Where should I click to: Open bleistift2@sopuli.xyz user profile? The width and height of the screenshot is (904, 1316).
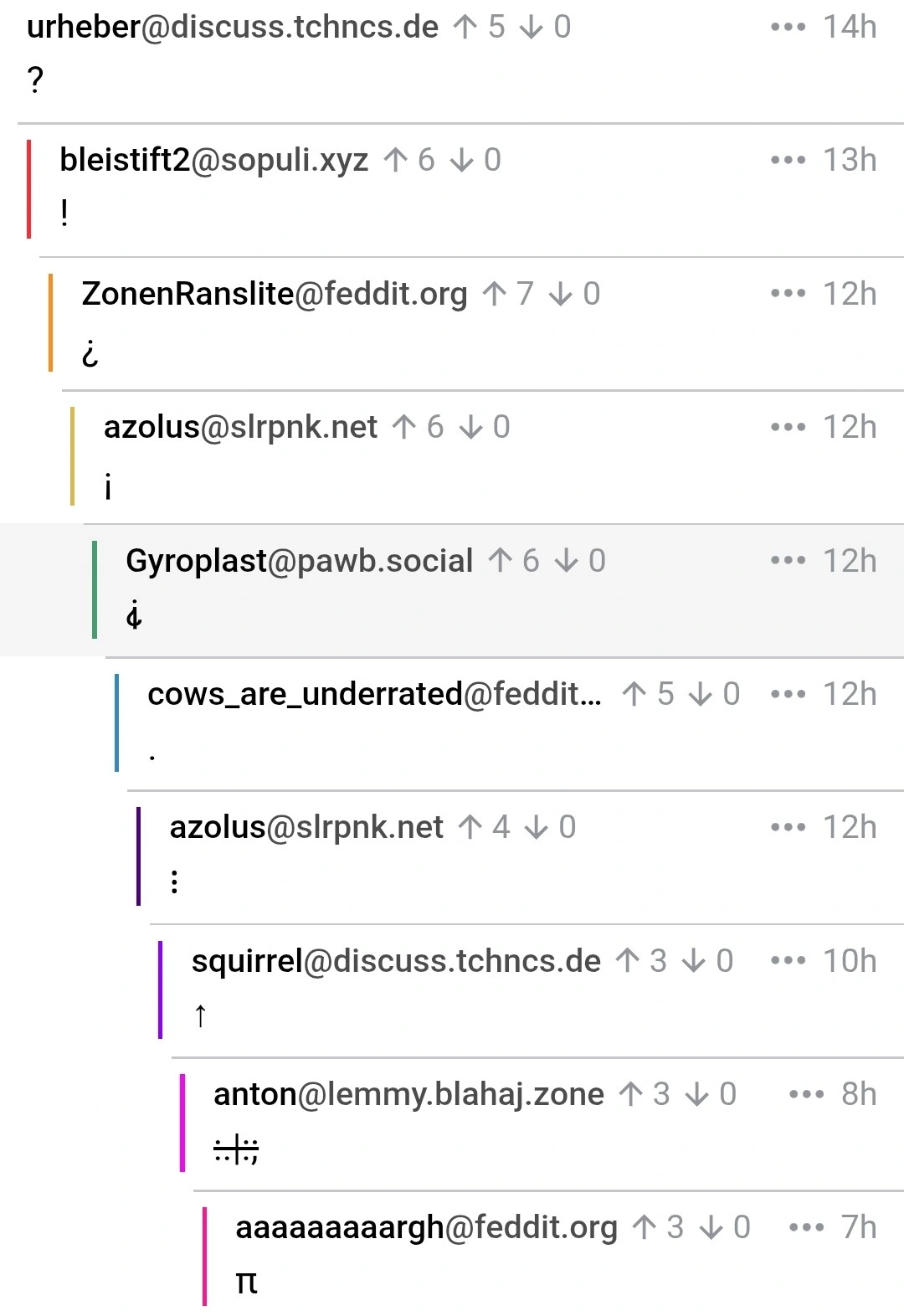[x=213, y=160]
